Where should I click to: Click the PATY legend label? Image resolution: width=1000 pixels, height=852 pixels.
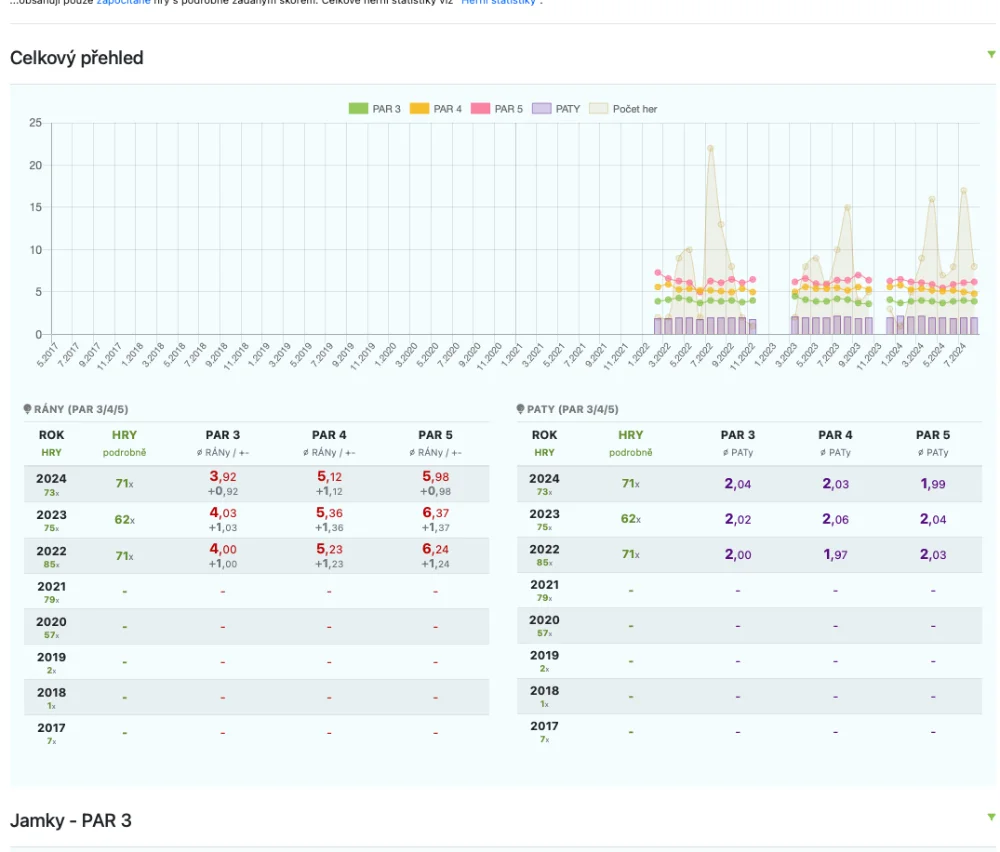(x=568, y=109)
